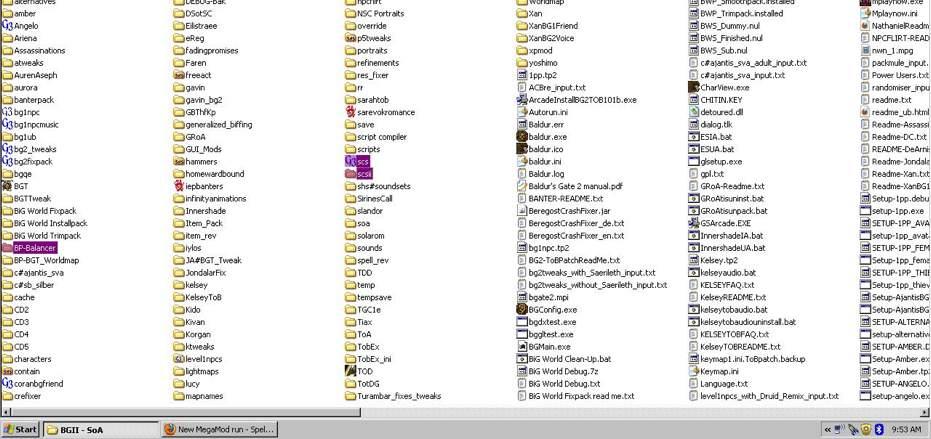Click the ACBre_input.txt file name
The height and width of the screenshot is (439, 931).
557,87
